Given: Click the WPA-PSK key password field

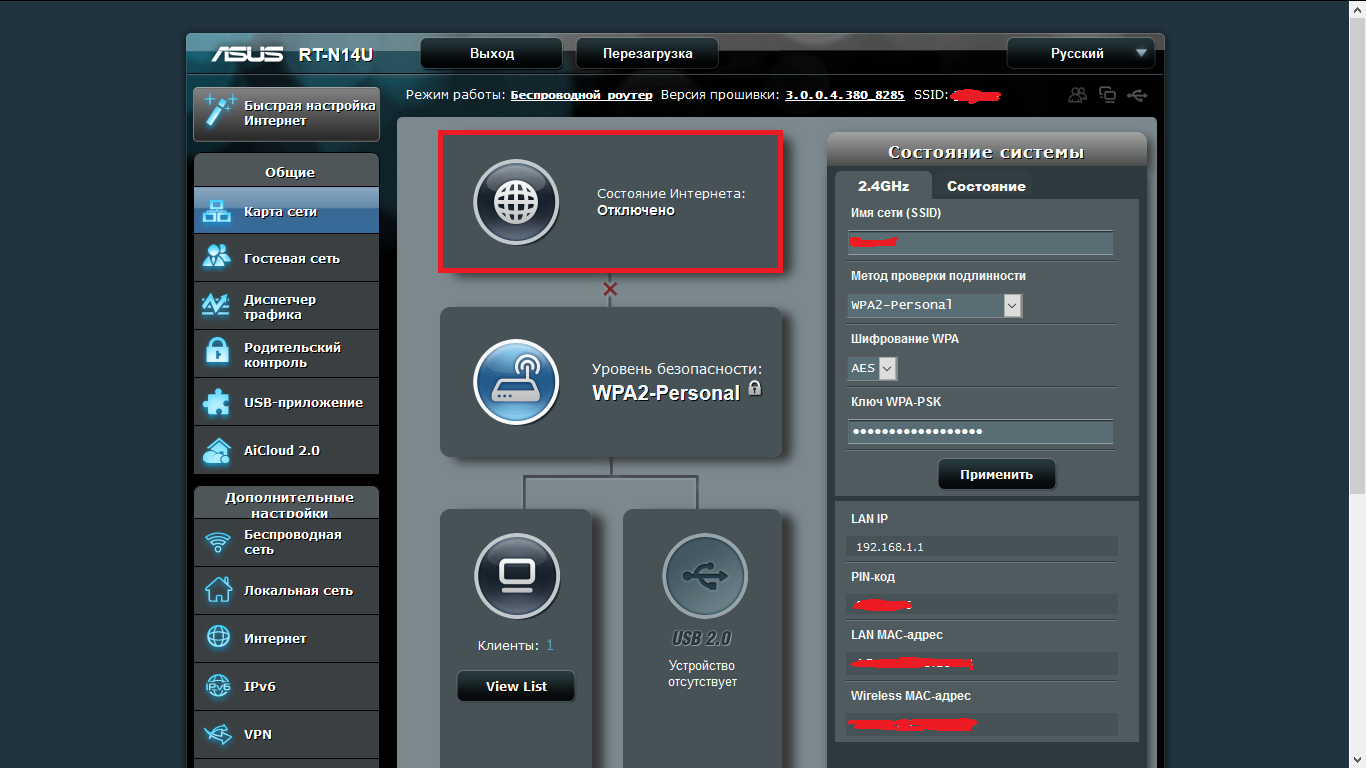Looking at the screenshot, I should click(x=980, y=431).
